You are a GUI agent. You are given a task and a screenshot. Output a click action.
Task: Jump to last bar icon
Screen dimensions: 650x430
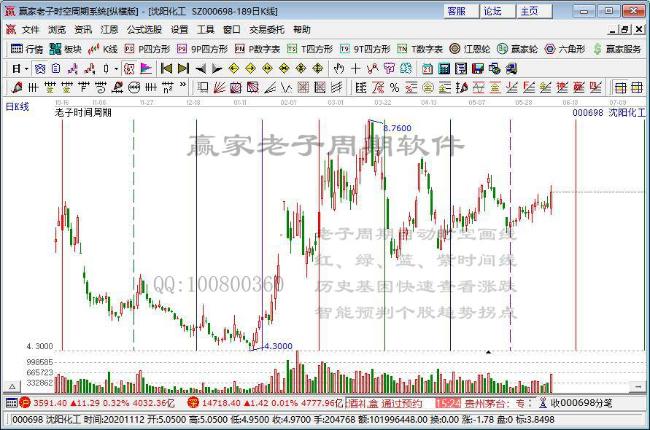[x=183, y=69]
